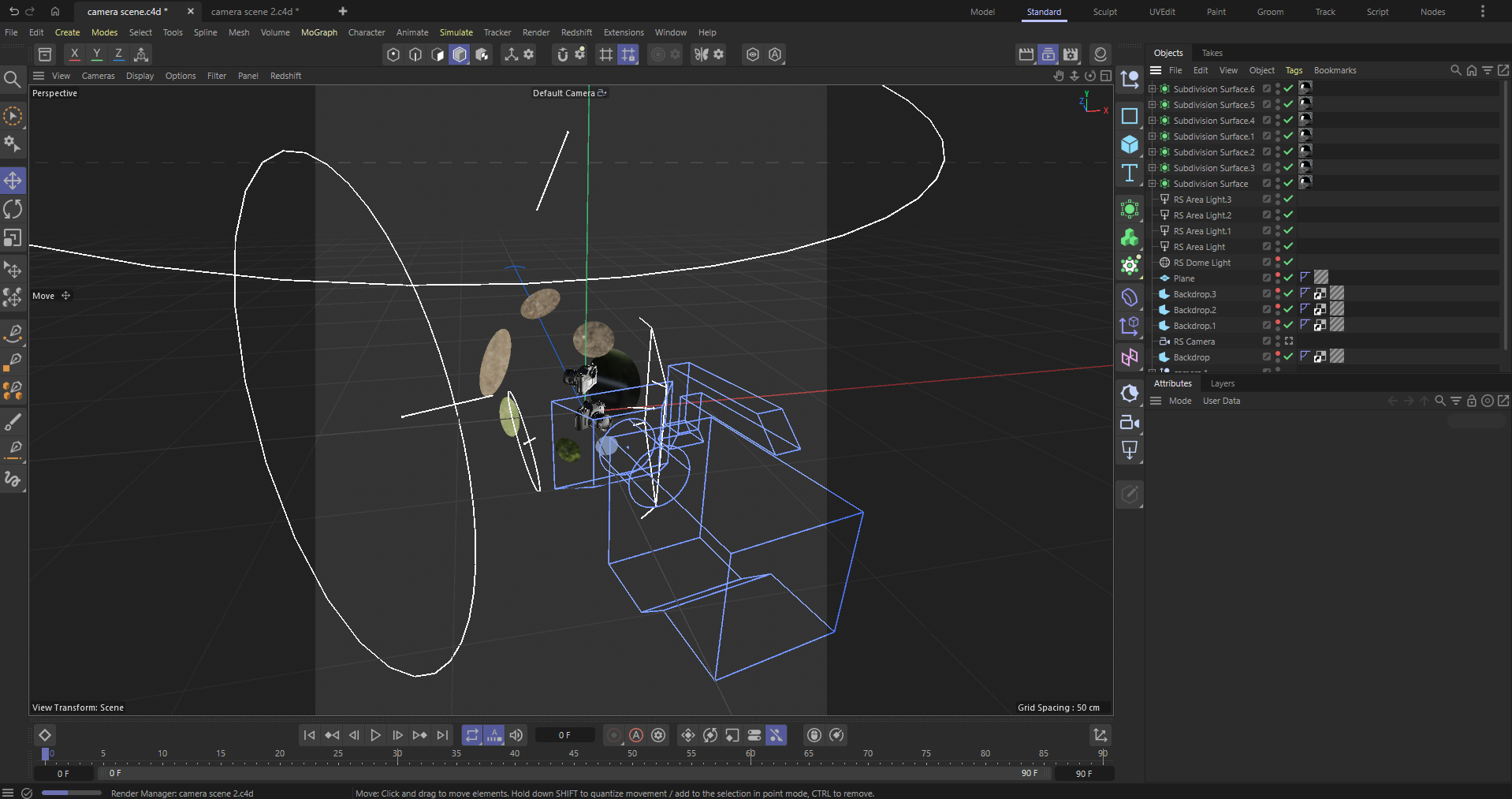Toggle the green check on RS Dome Light
1512x799 pixels.
point(1288,263)
